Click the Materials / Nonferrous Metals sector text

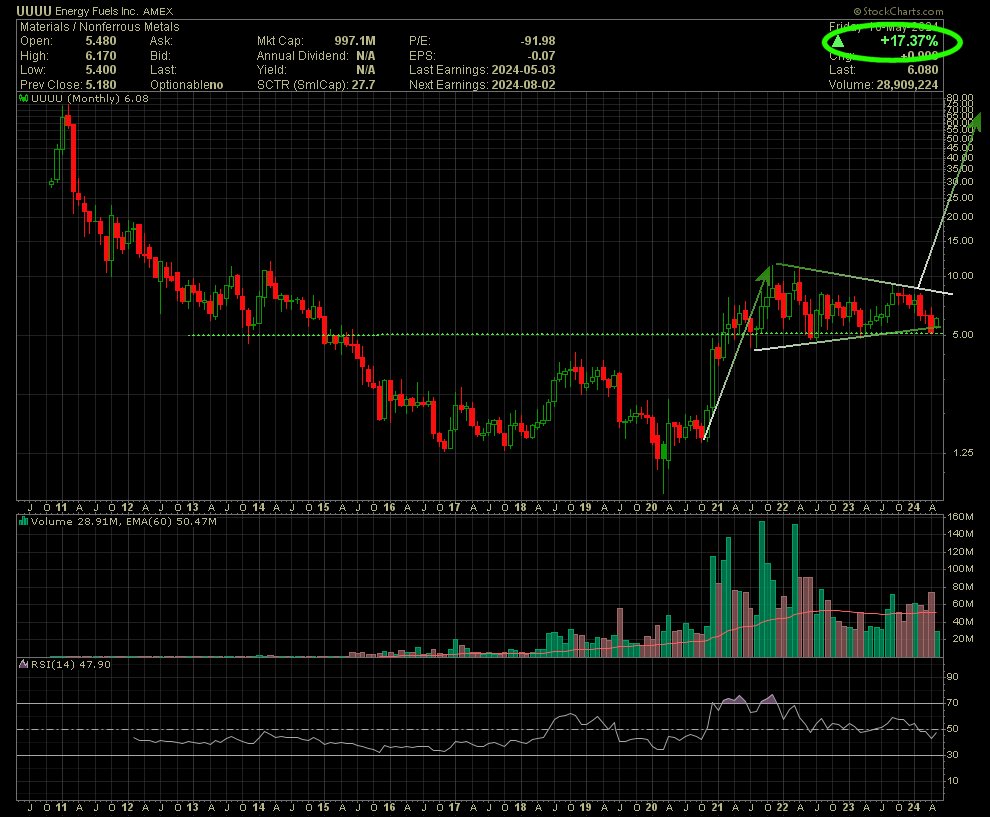point(98,26)
